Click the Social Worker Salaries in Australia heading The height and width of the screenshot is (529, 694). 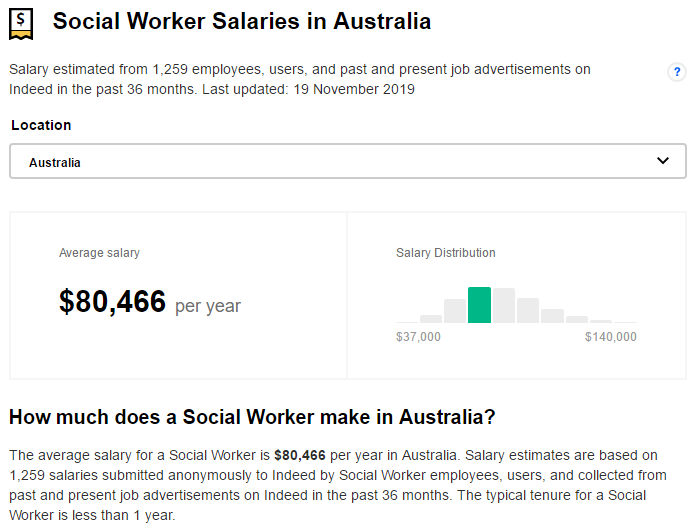pyautogui.click(x=242, y=21)
